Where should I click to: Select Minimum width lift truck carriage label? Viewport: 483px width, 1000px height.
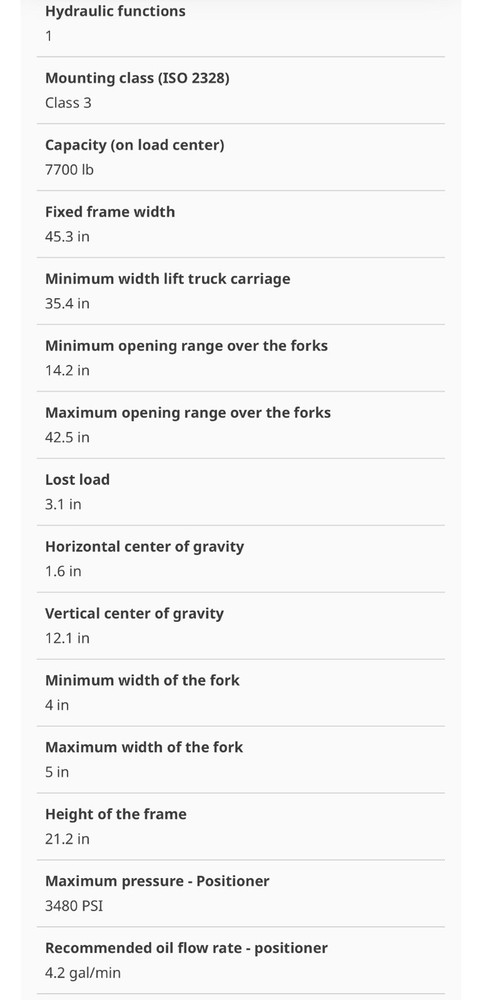pyautogui.click(x=167, y=279)
